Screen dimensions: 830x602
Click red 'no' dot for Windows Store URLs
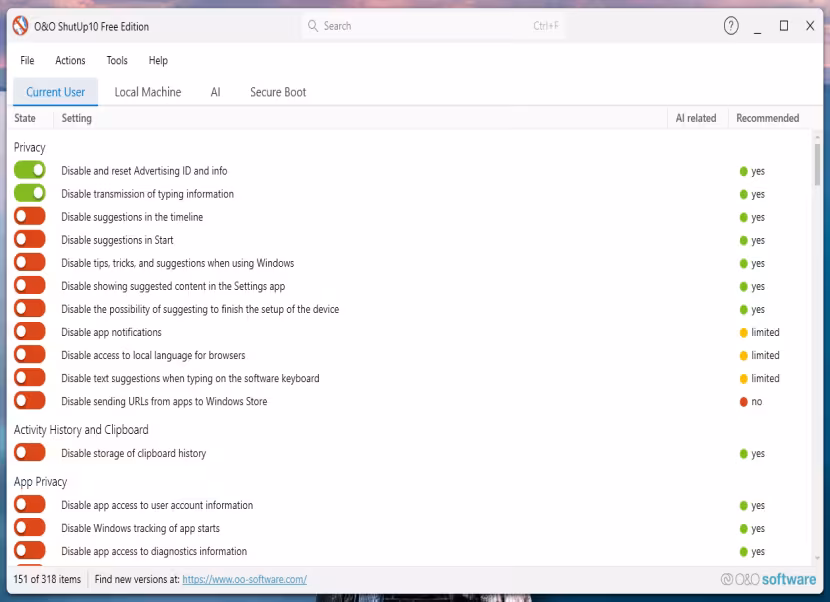743,402
